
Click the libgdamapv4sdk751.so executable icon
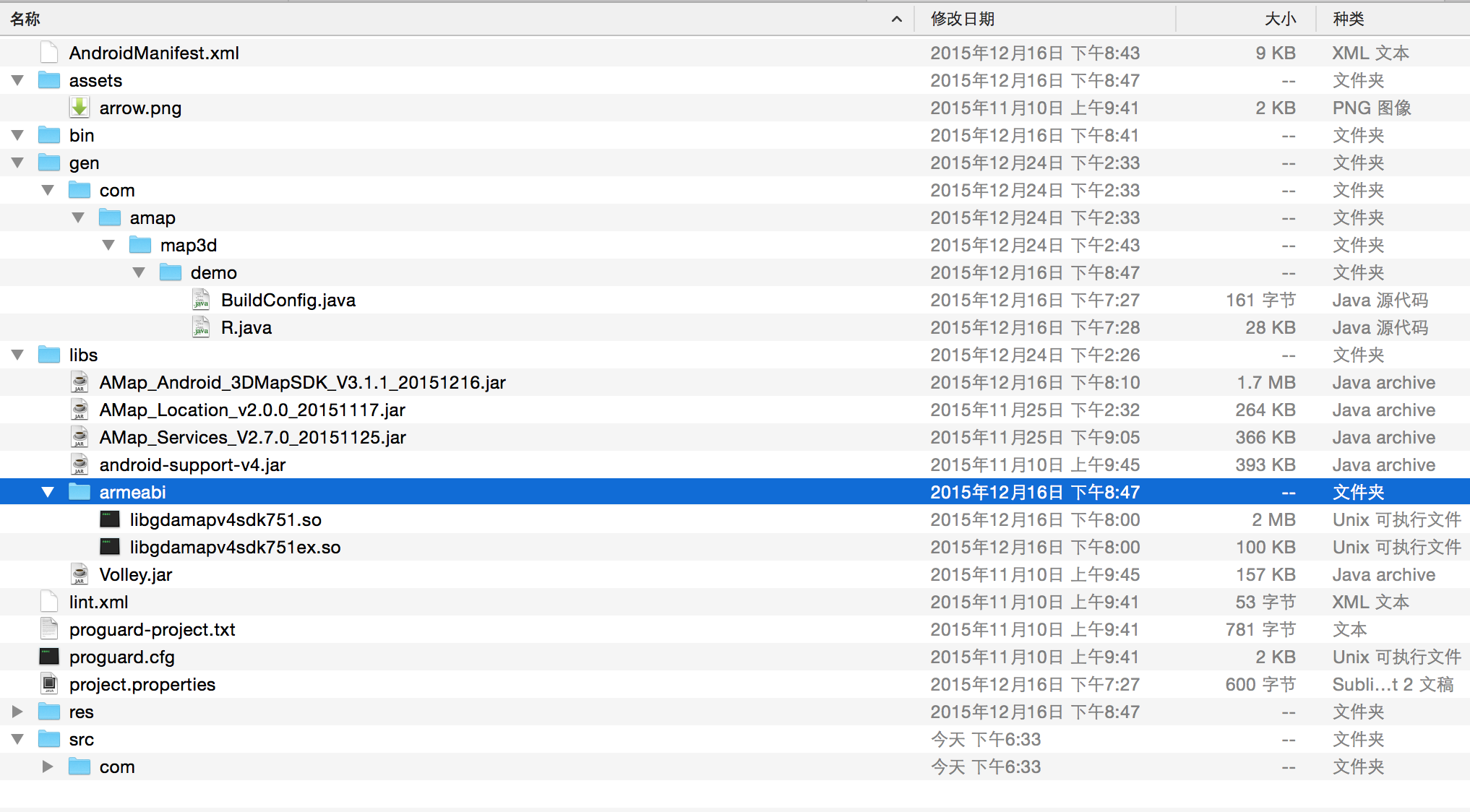110,519
